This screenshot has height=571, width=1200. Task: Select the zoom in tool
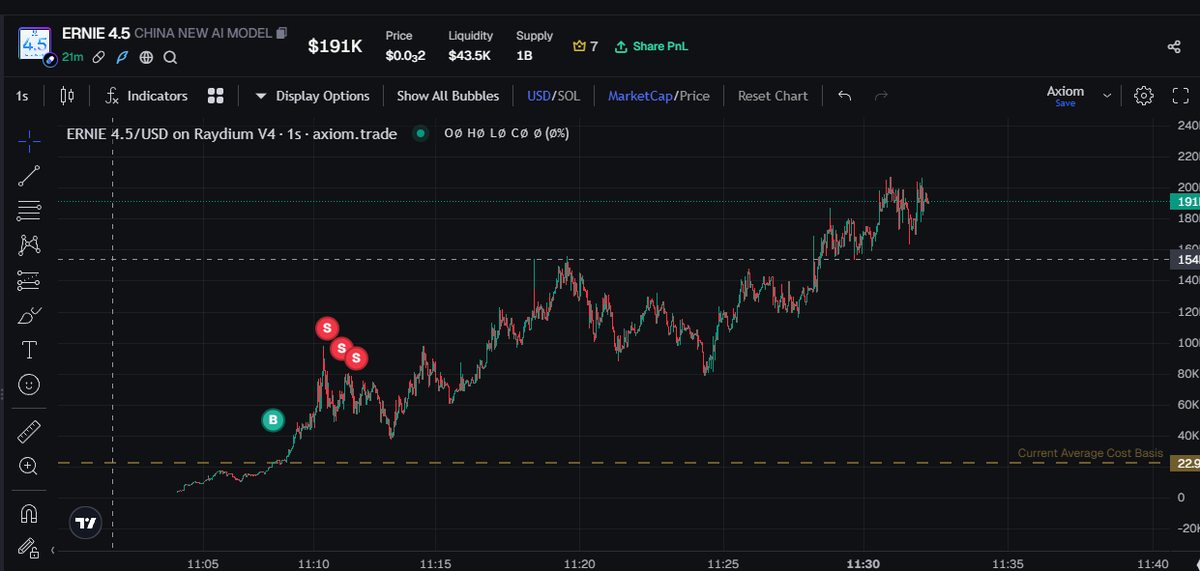29,466
